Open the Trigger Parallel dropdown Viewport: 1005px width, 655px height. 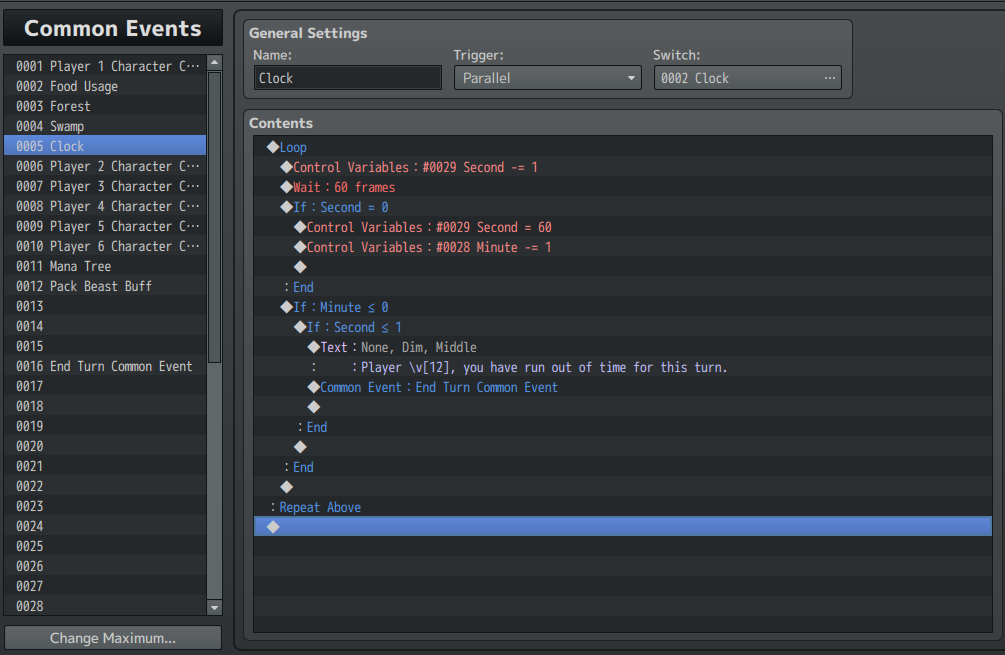547,78
